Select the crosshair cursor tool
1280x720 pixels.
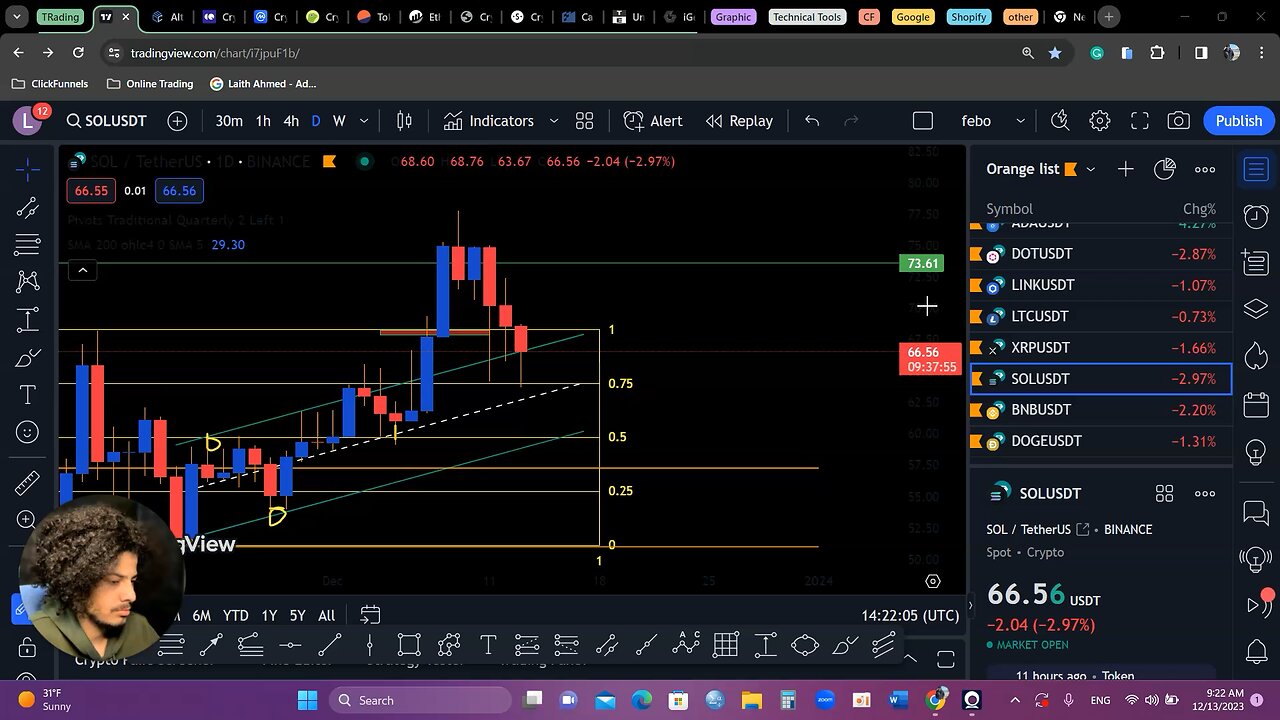(x=27, y=170)
